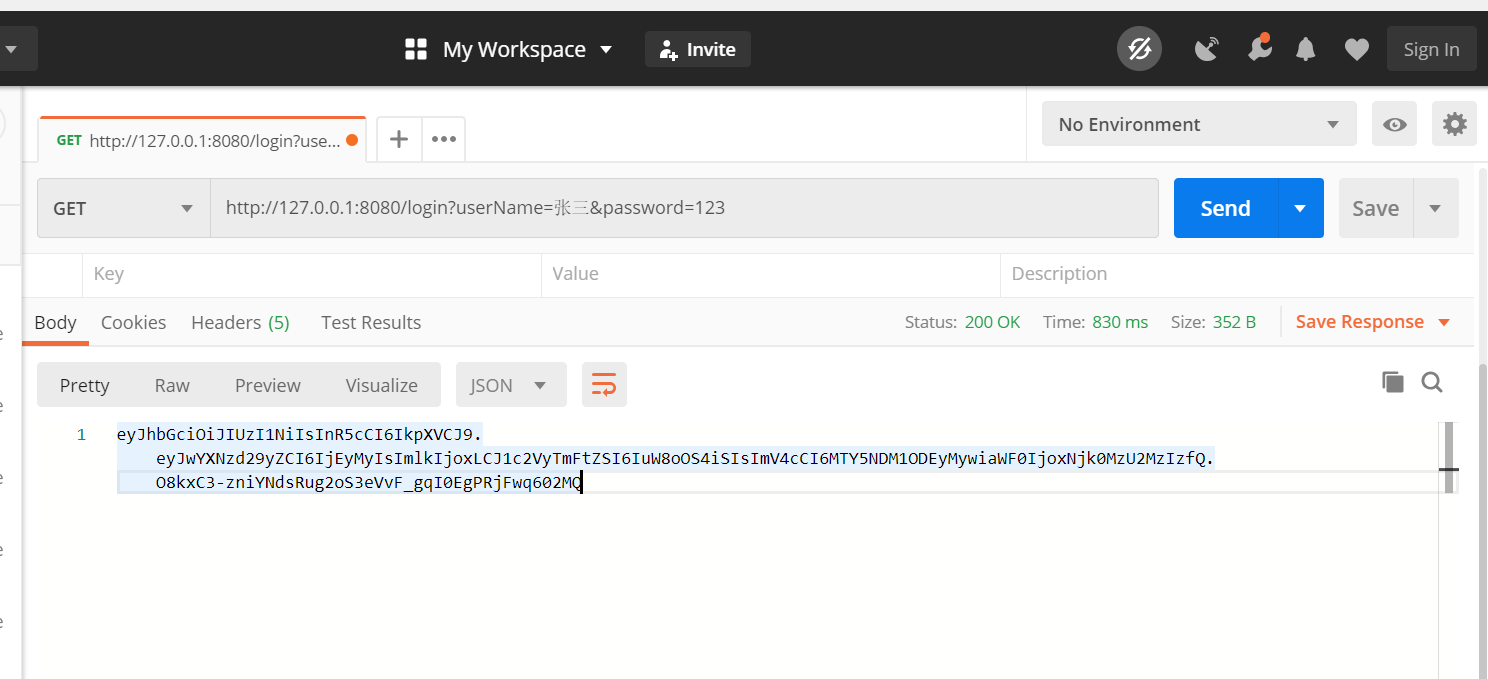Click token signature line starting O8kxC3
The height and width of the screenshot is (679, 1488).
pyautogui.click(x=369, y=482)
